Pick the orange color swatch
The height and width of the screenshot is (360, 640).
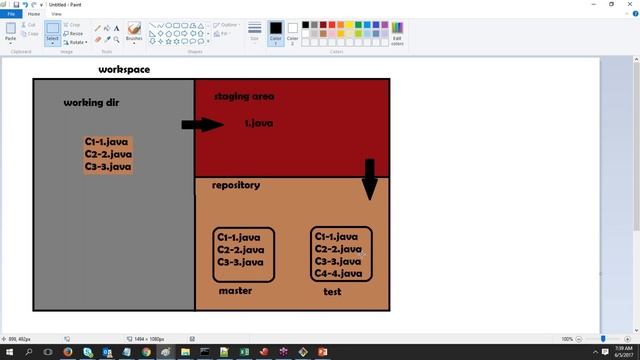tap(341, 25)
